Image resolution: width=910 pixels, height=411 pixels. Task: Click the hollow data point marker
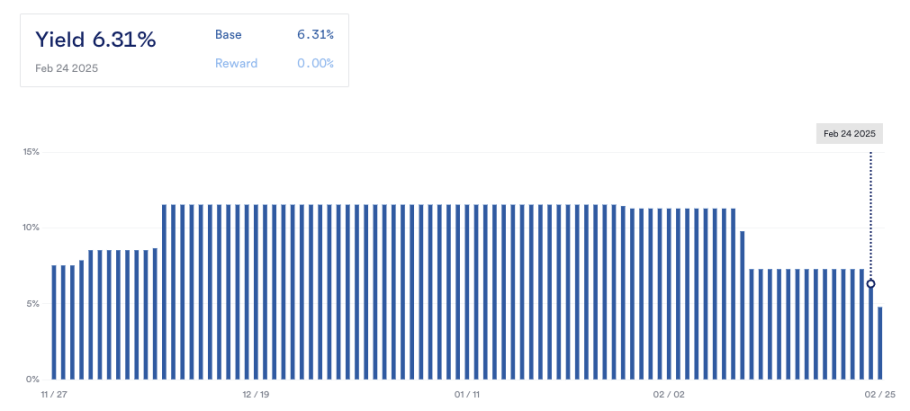coord(871,284)
